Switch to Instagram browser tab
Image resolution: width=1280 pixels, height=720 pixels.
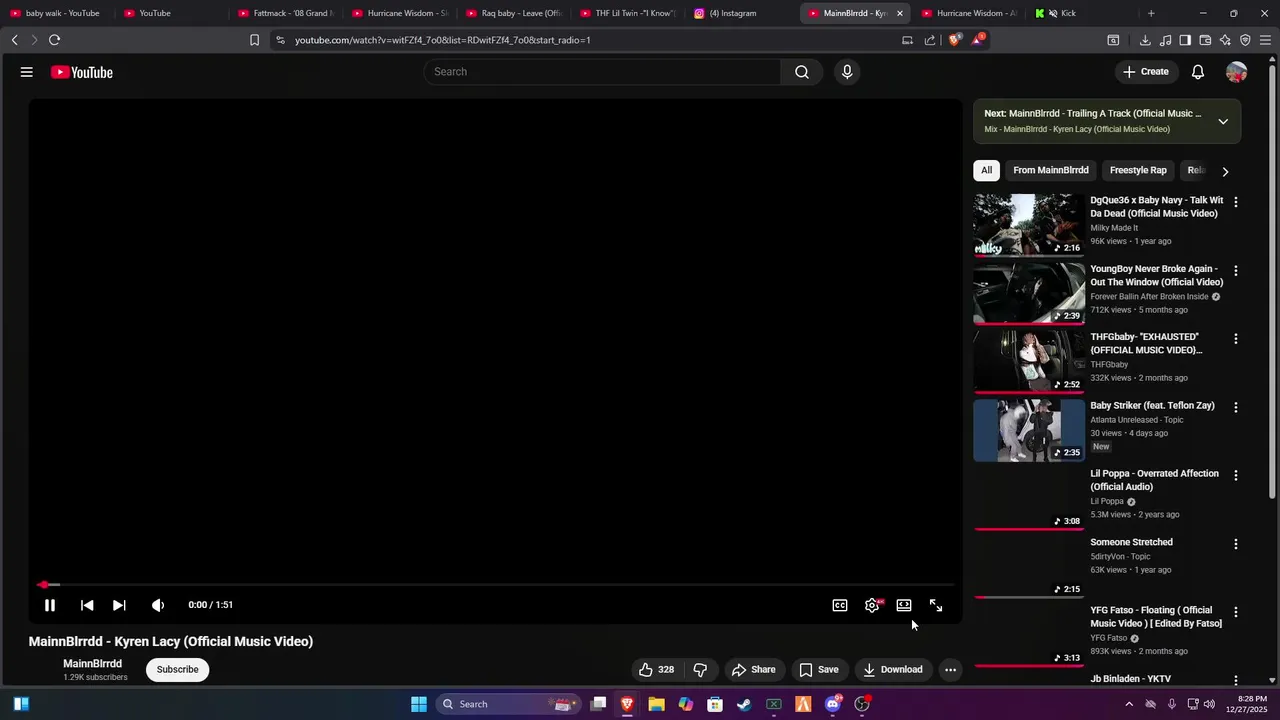pyautogui.click(x=741, y=13)
